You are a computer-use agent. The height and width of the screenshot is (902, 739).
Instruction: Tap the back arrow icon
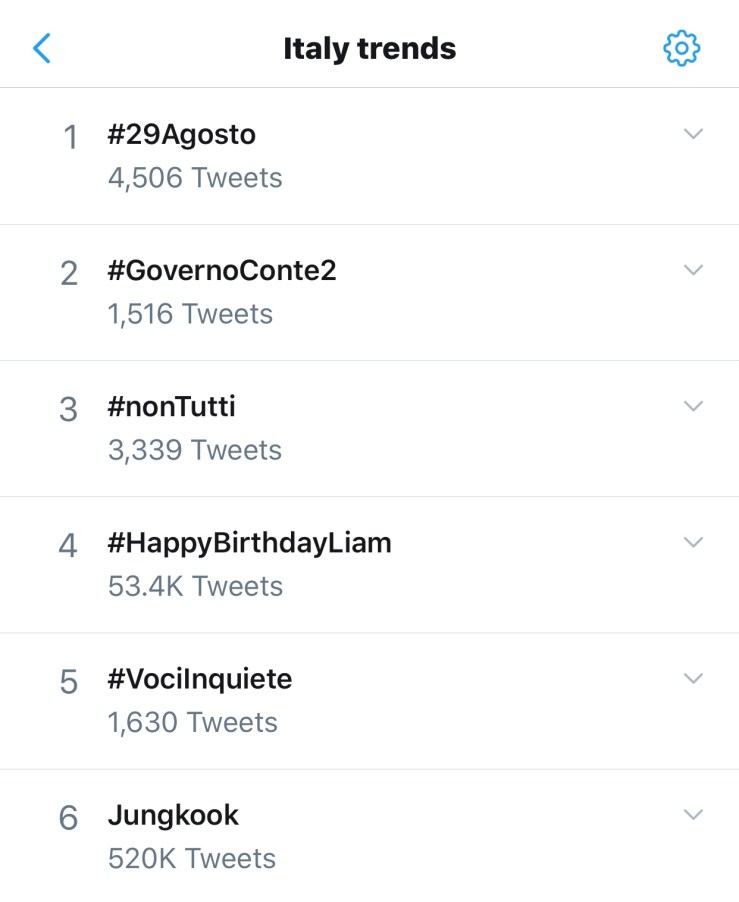click(42, 48)
